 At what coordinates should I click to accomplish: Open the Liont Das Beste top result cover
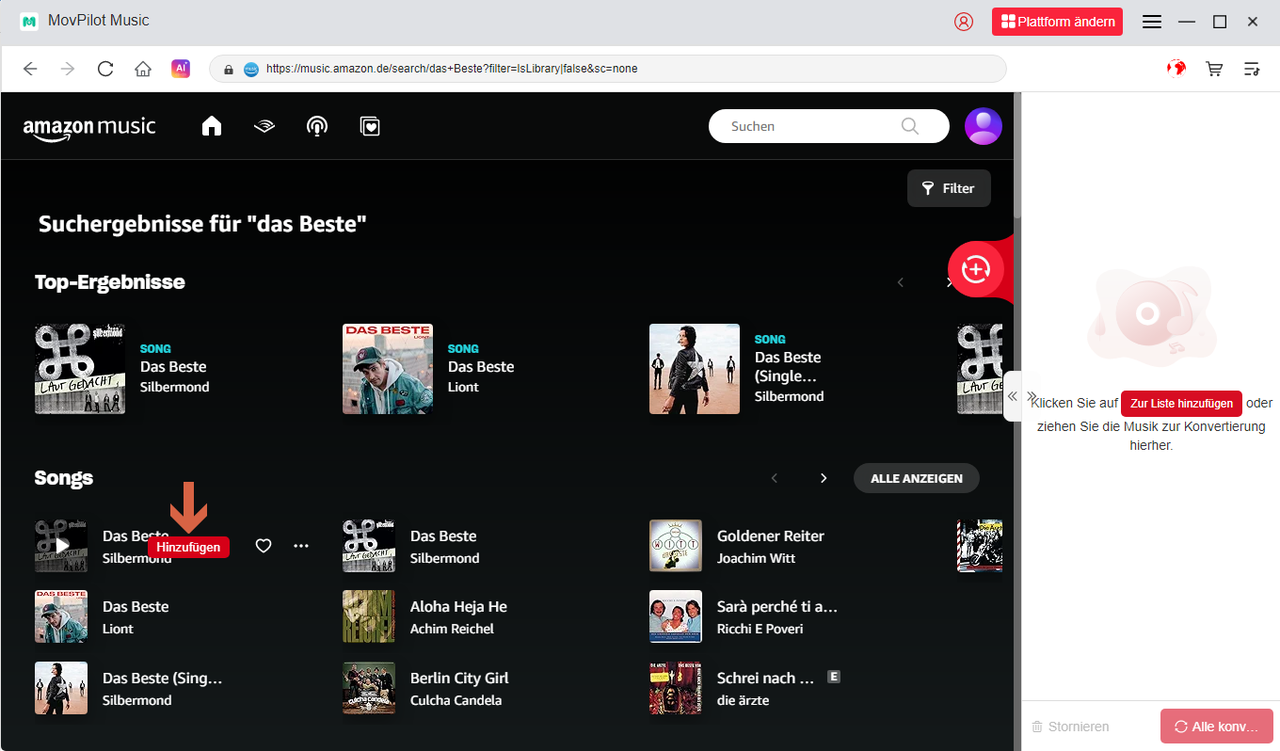(x=388, y=369)
